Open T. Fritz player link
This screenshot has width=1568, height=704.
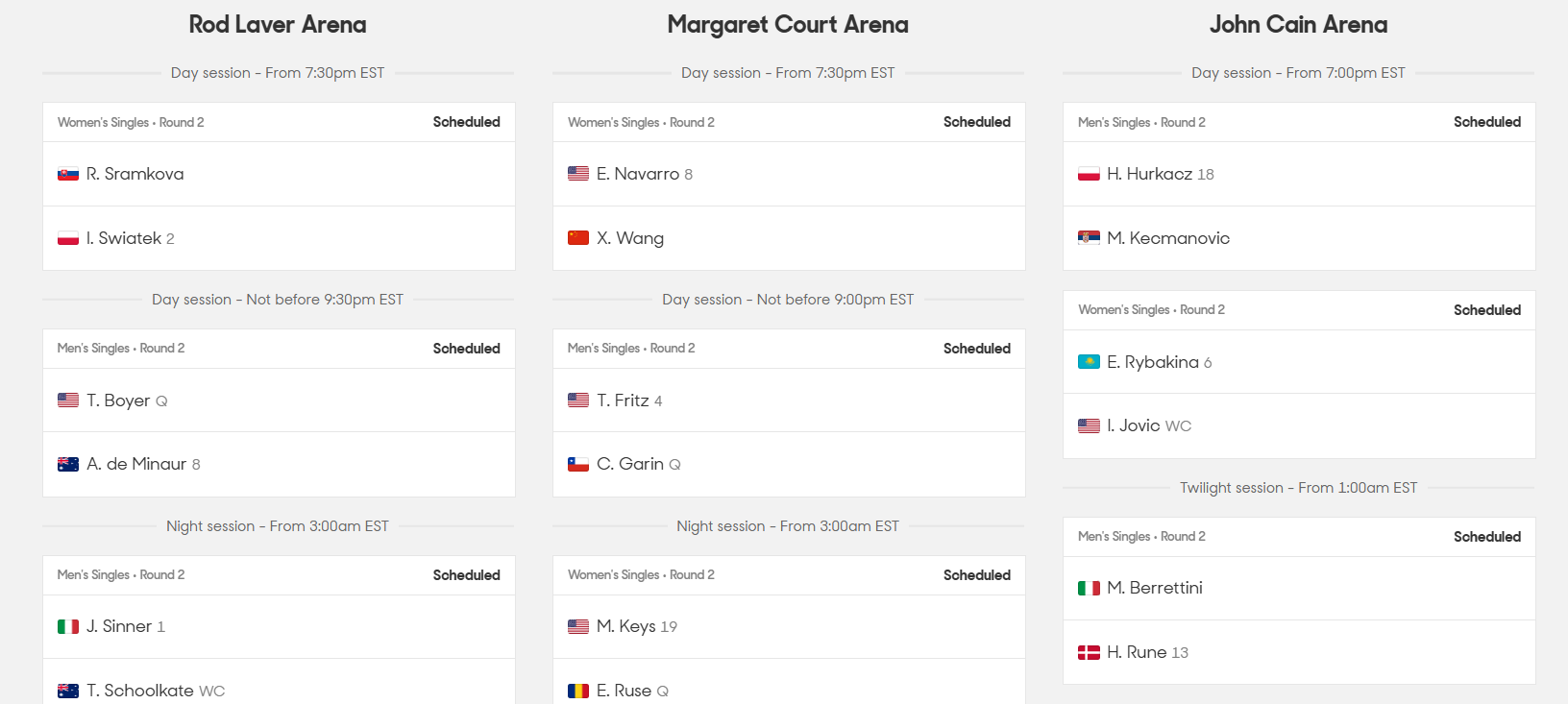tap(623, 401)
